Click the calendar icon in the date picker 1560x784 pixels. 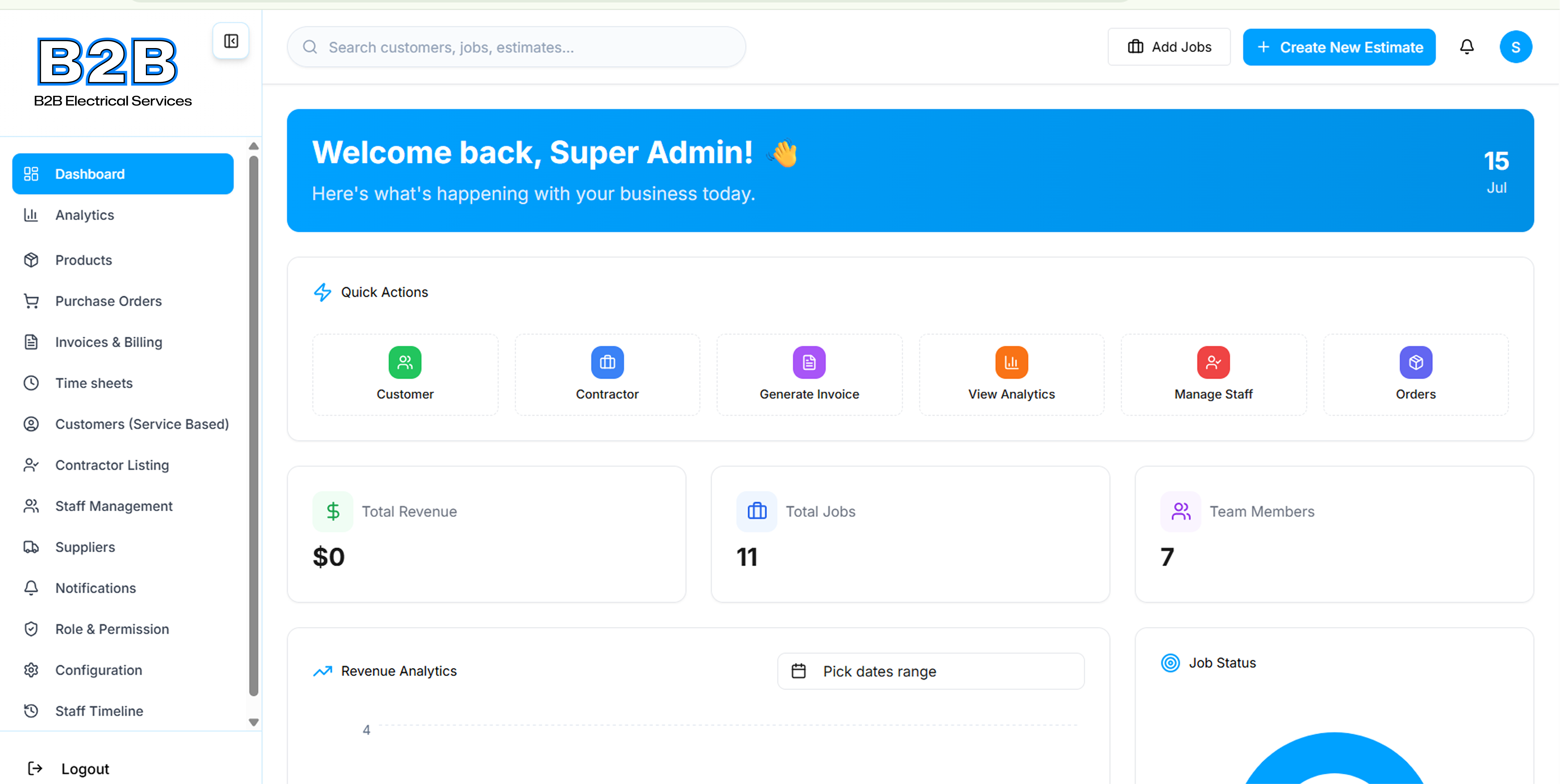point(798,671)
